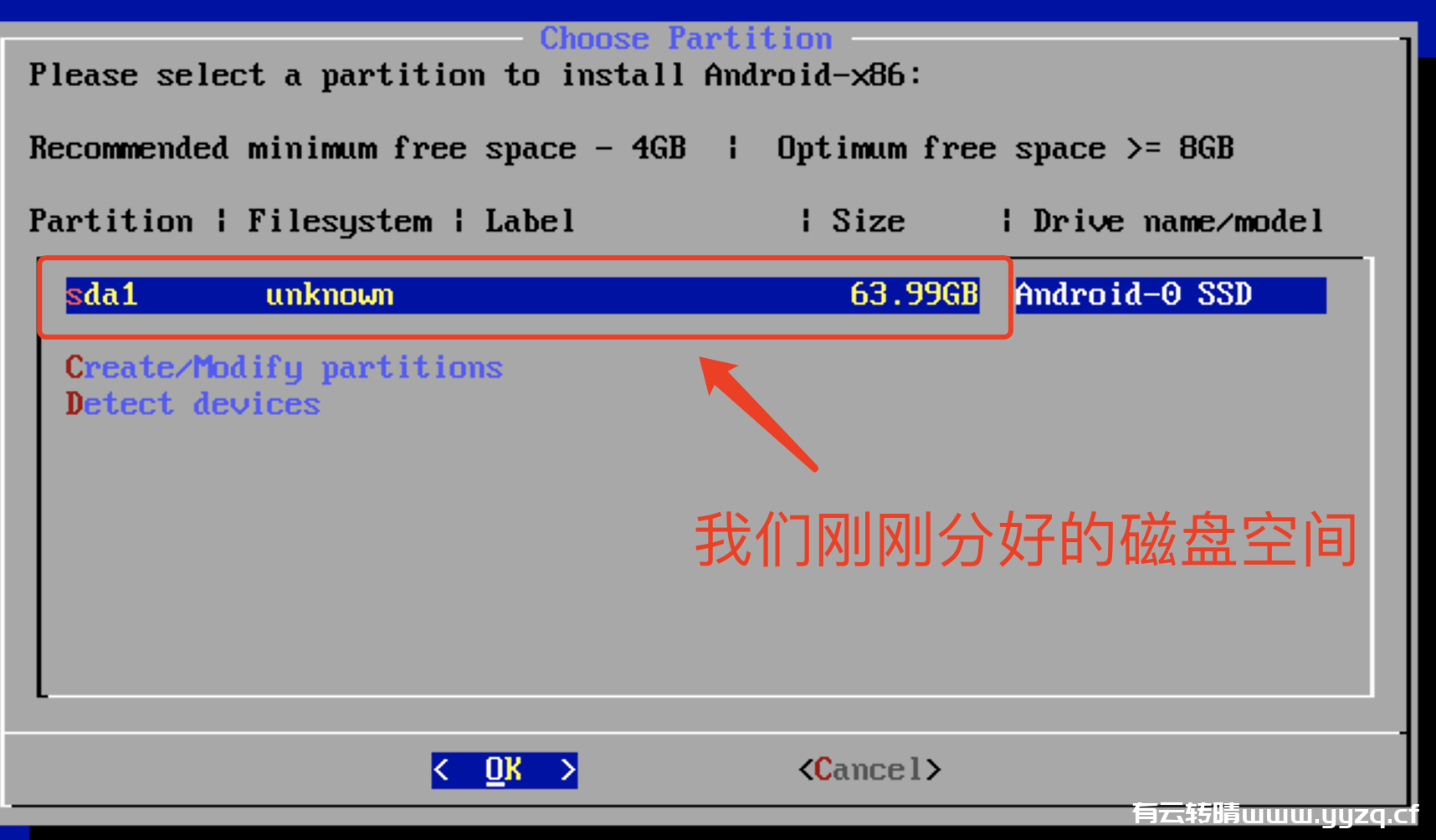The height and width of the screenshot is (840, 1436).
Task: Click the left angle bracket of OK
Action: coord(442,770)
